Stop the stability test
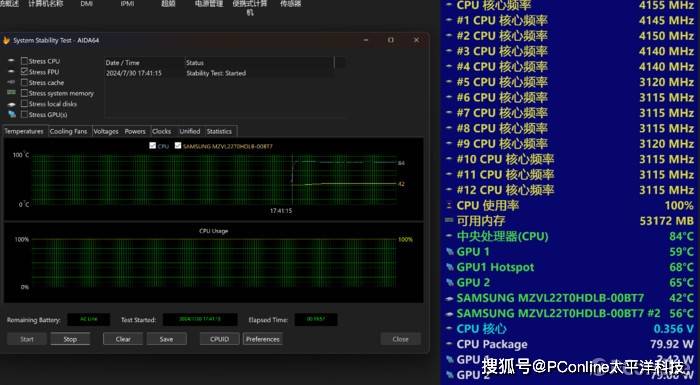The image size is (700, 385). coord(70,339)
